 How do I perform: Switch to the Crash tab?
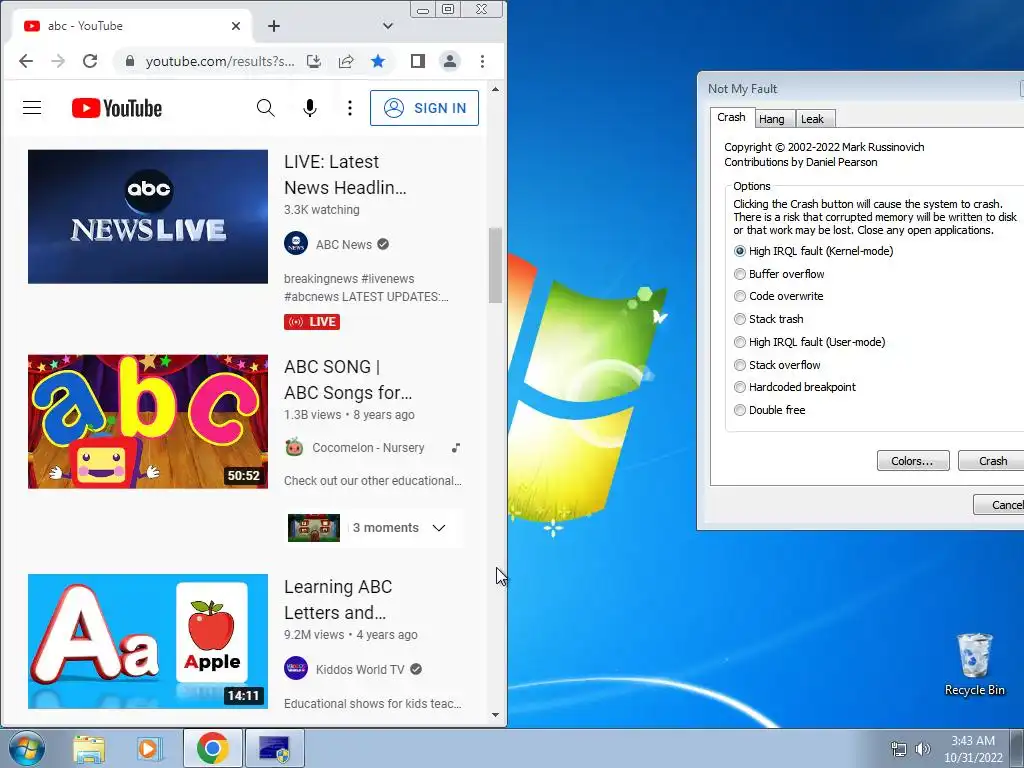[x=731, y=118]
